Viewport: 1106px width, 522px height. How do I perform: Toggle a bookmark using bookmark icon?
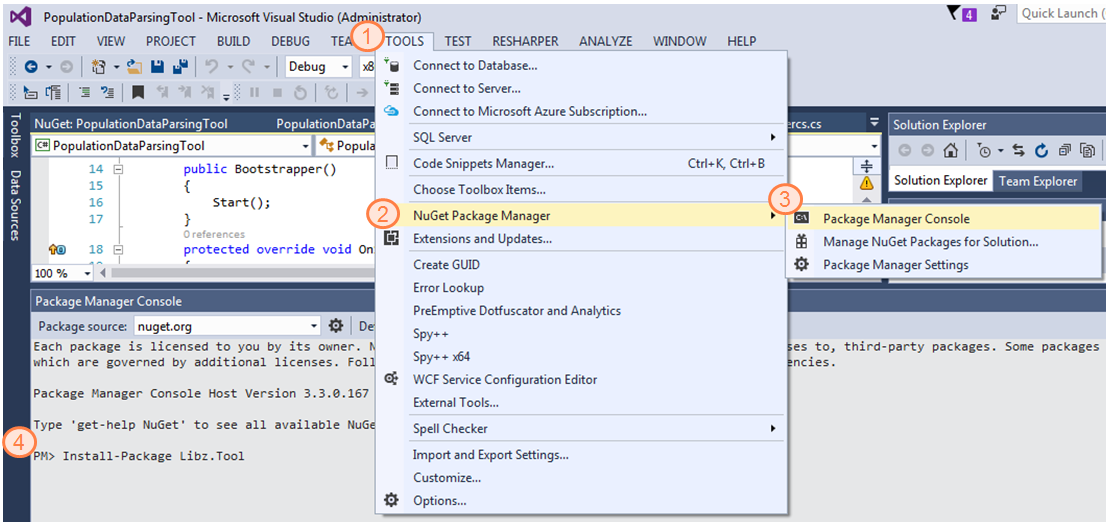[x=138, y=92]
